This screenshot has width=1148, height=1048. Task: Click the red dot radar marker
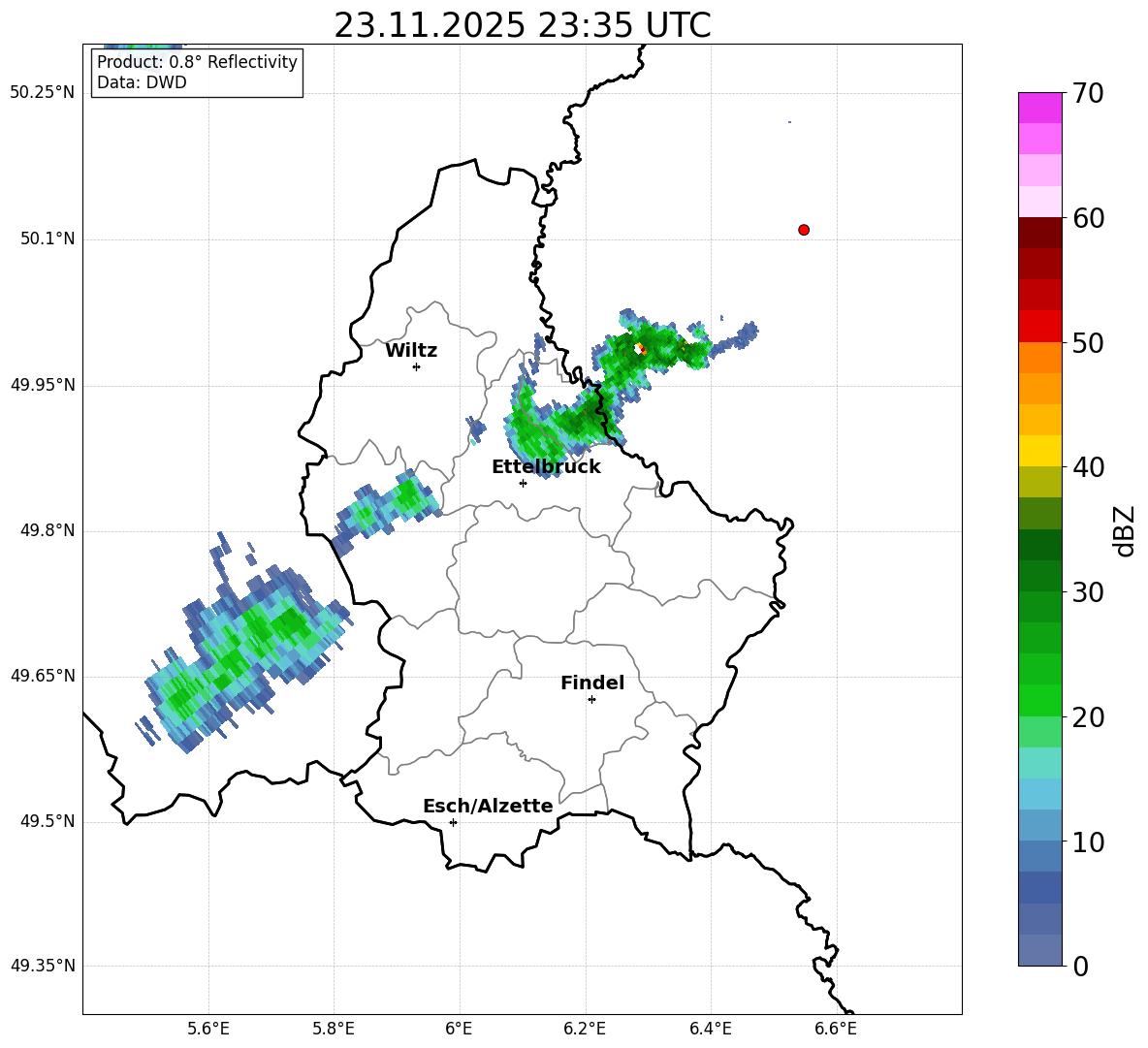[803, 230]
